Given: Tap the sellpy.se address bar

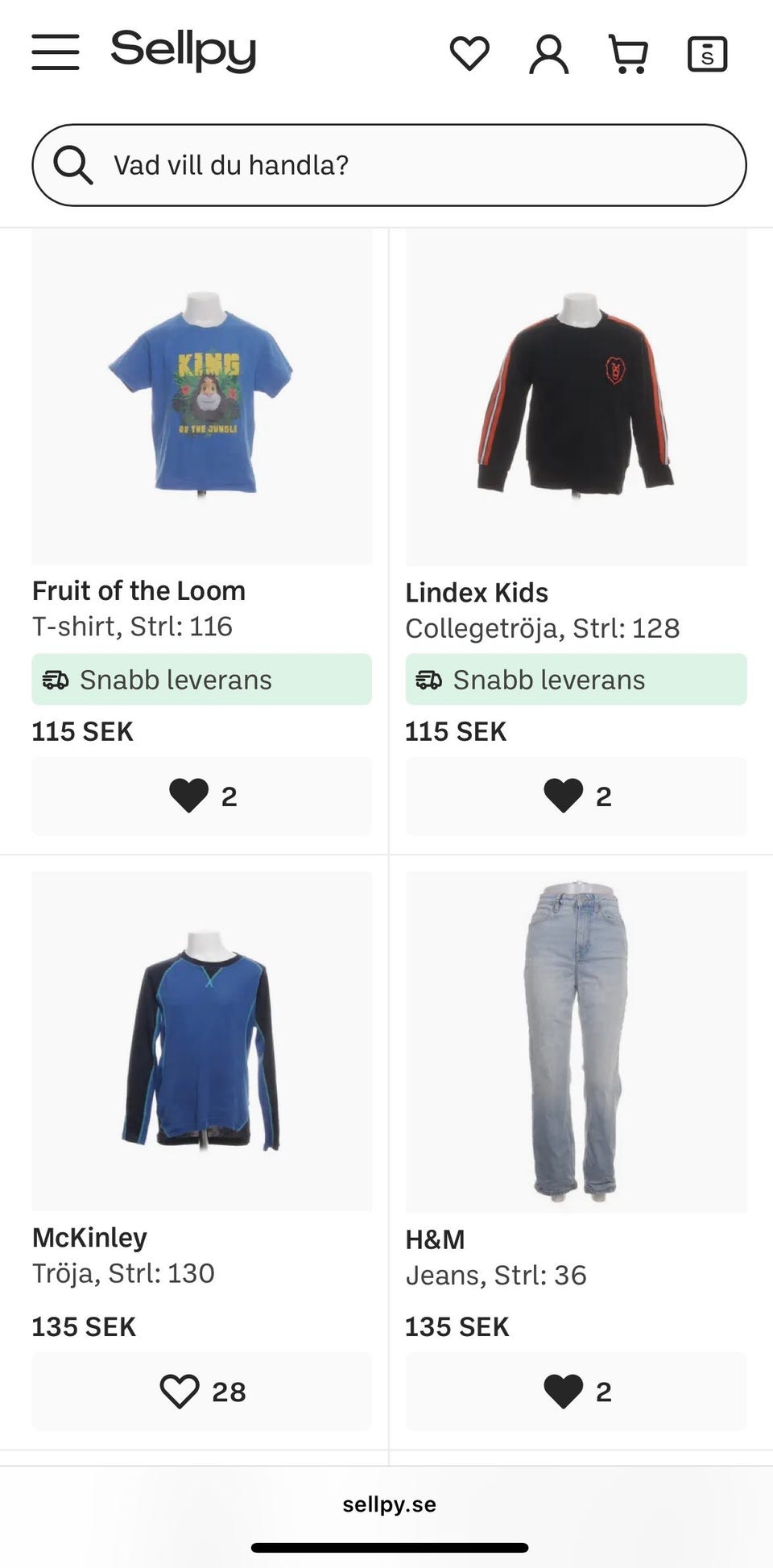Looking at the screenshot, I should 389,1504.
